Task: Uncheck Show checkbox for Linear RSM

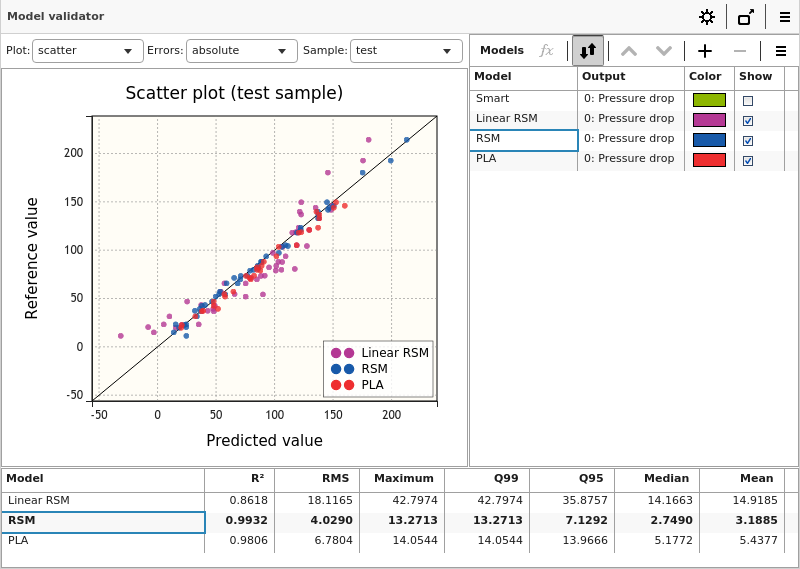Action: [748, 121]
